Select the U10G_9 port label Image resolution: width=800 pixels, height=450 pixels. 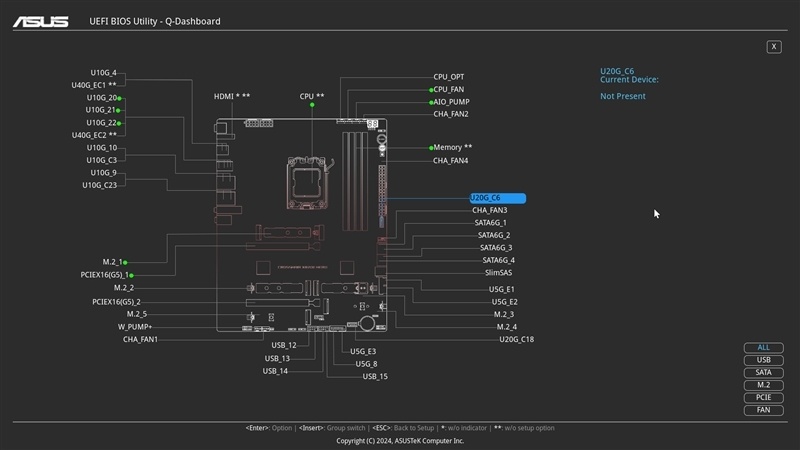pos(104,173)
